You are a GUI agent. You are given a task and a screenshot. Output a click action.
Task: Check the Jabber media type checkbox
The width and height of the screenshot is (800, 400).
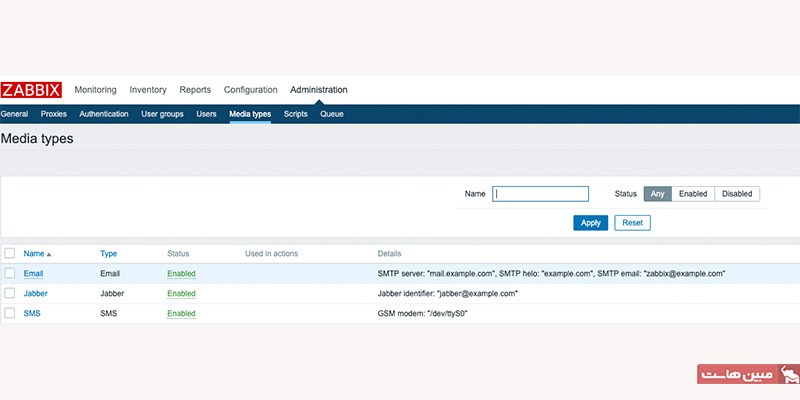10,293
